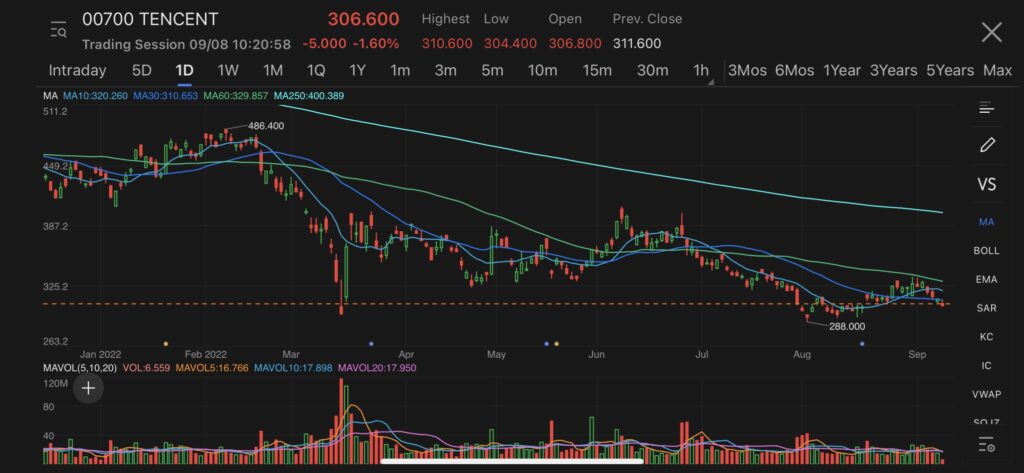The width and height of the screenshot is (1024, 473).
Task: Set range to Max
Action: point(997,71)
